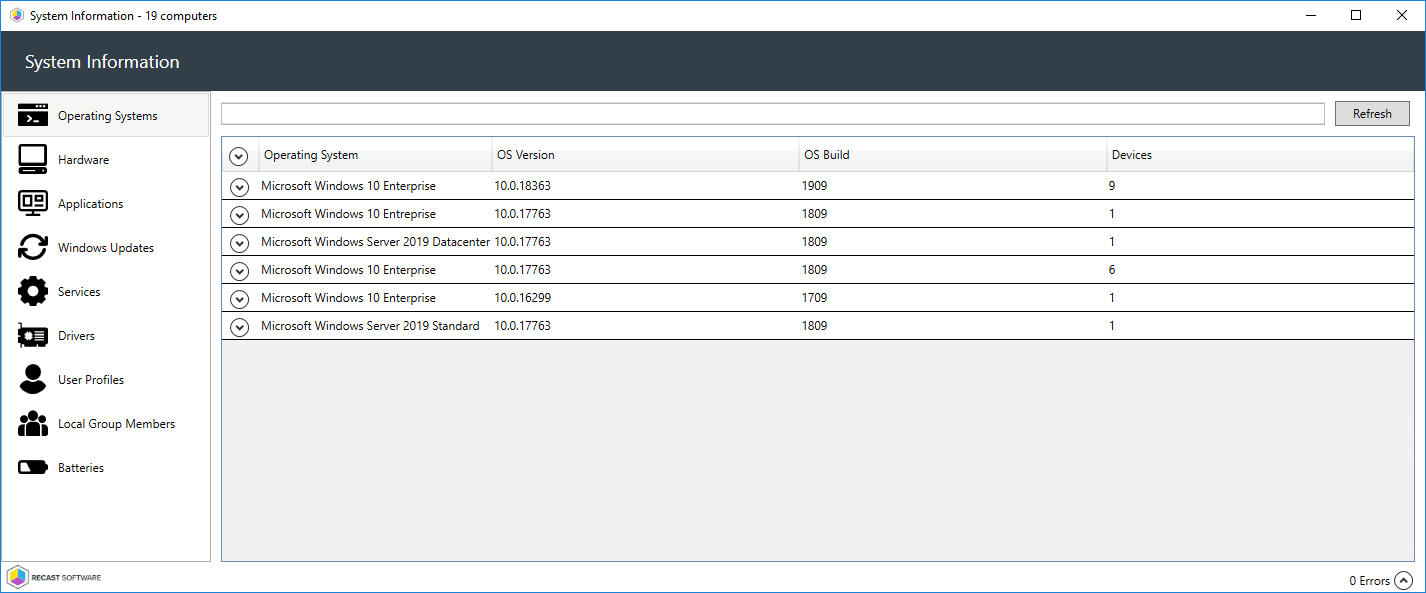Click OS build 1909 cell
Screen dimensions: 1426x593
(x=814, y=186)
